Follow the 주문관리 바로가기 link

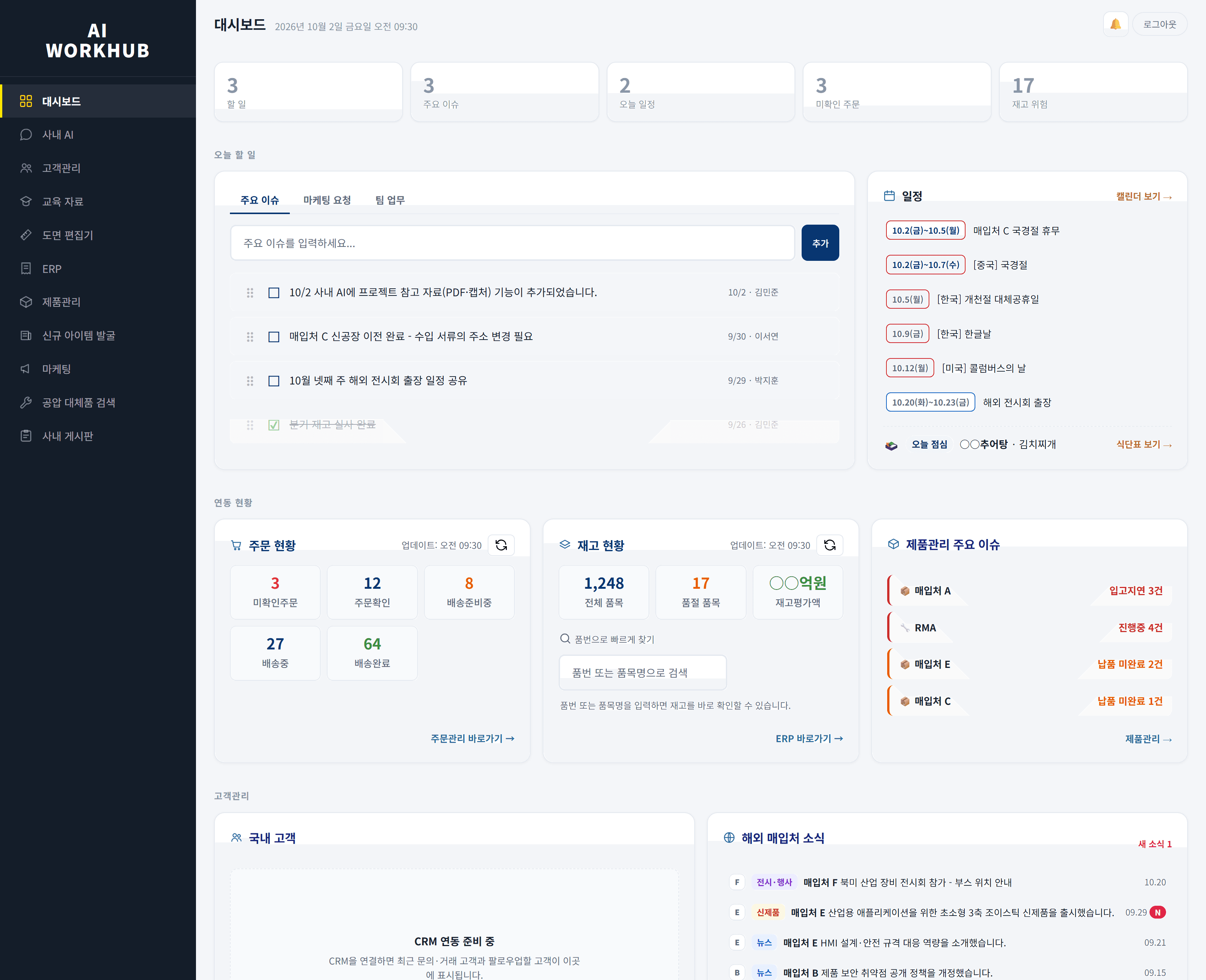point(472,738)
